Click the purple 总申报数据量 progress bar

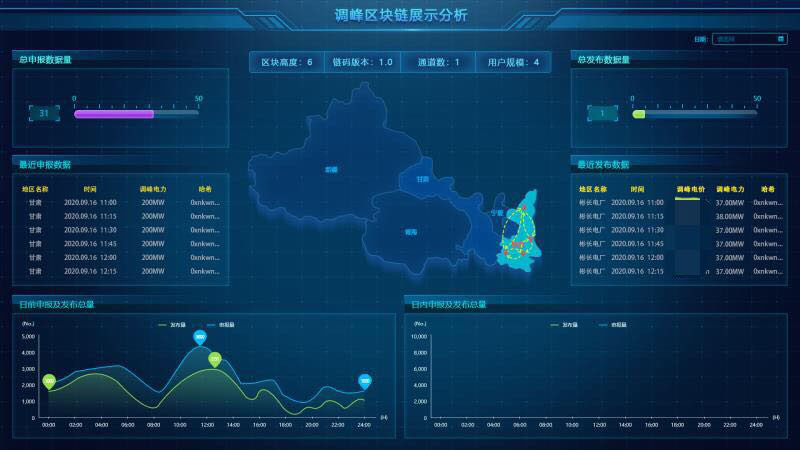click(x=114, y=114)
